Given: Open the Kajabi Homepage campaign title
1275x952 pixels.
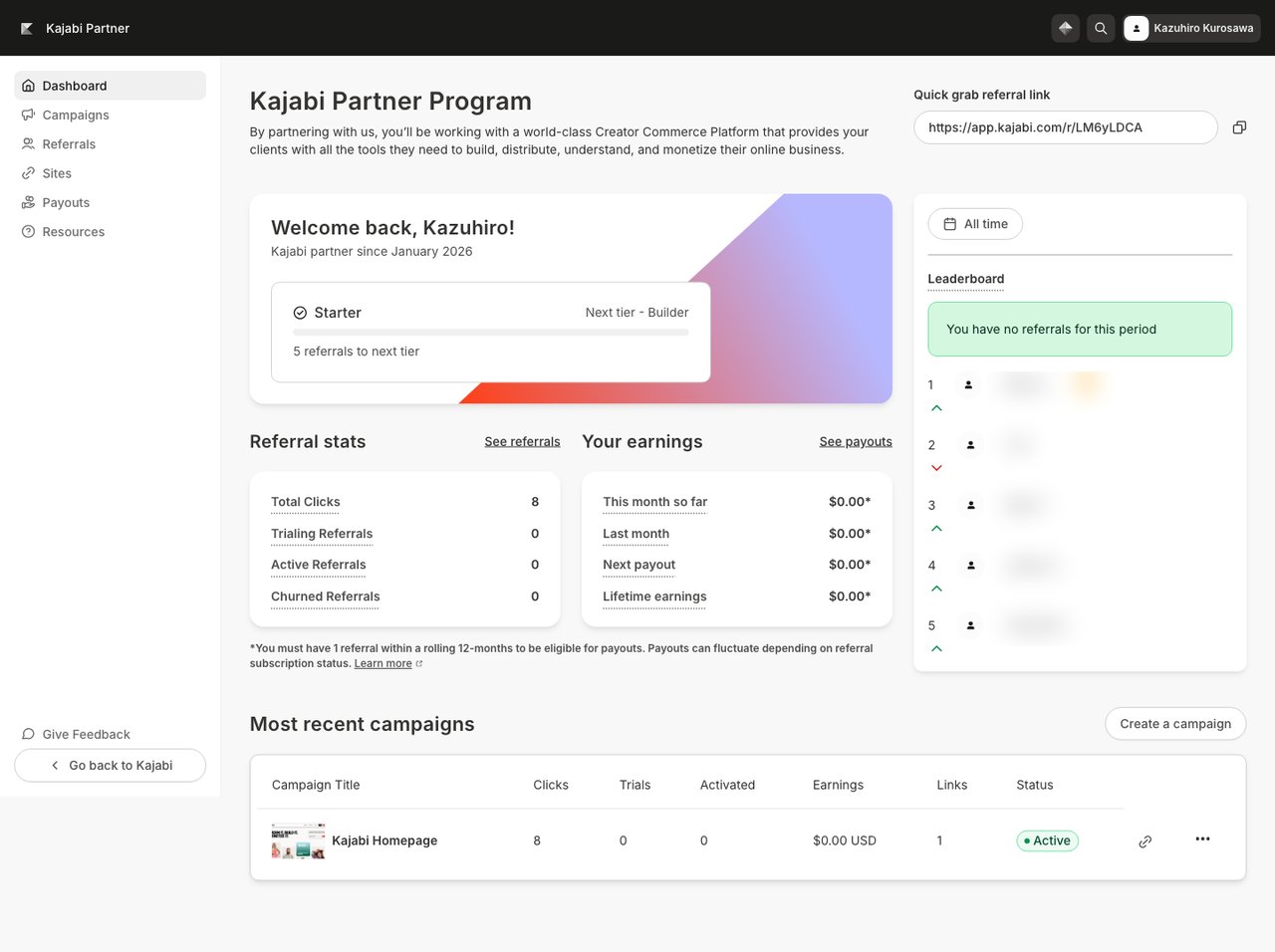Looking at the screenshot, I should pyautogui.click(x=384, y=840).
